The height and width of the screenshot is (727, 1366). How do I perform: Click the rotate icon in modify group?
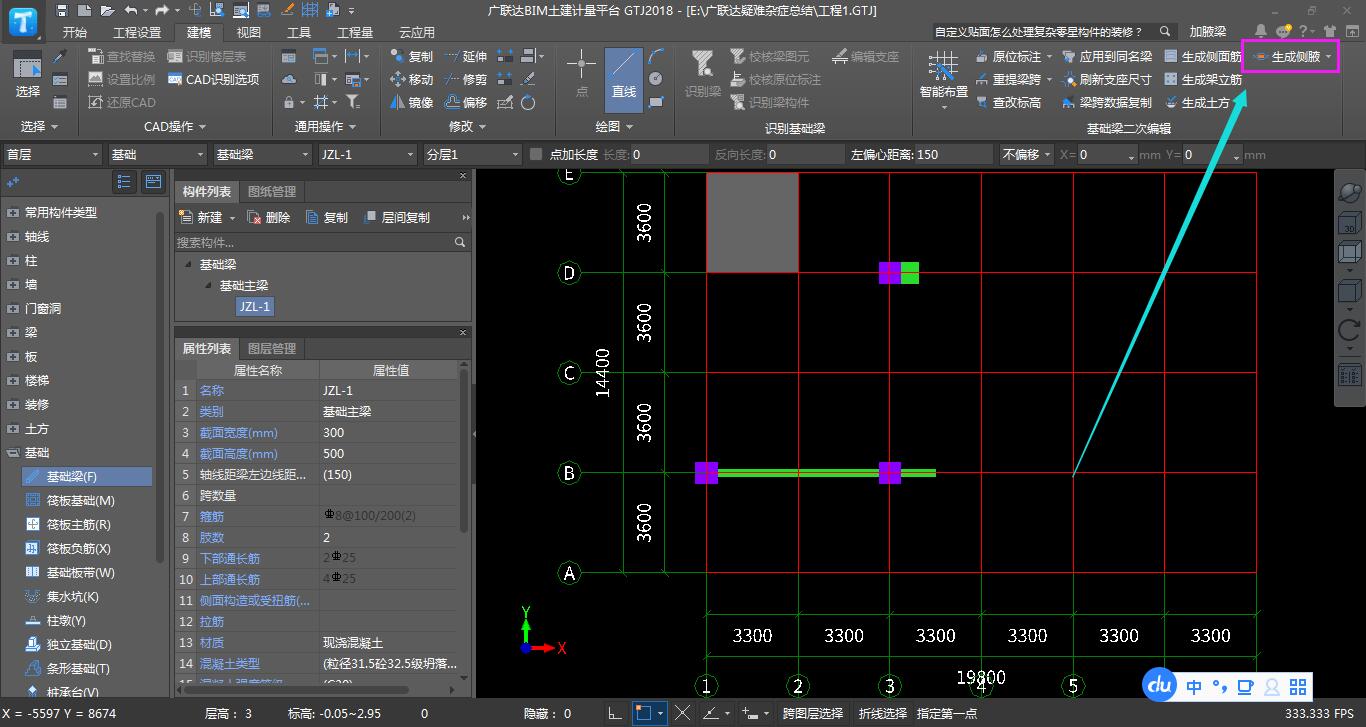(528, 102)
